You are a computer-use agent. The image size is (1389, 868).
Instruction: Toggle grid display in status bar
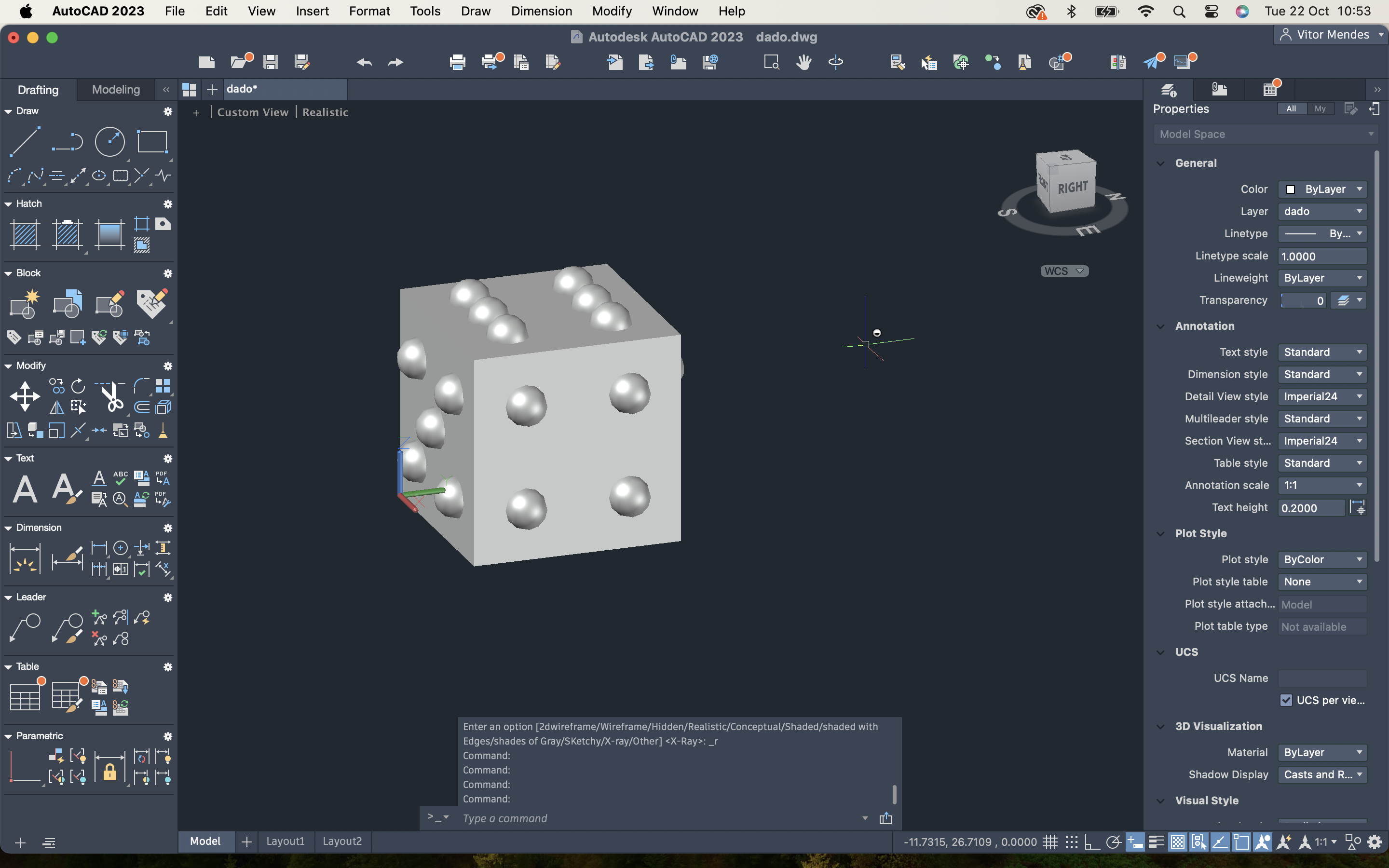coord(1050,841)
